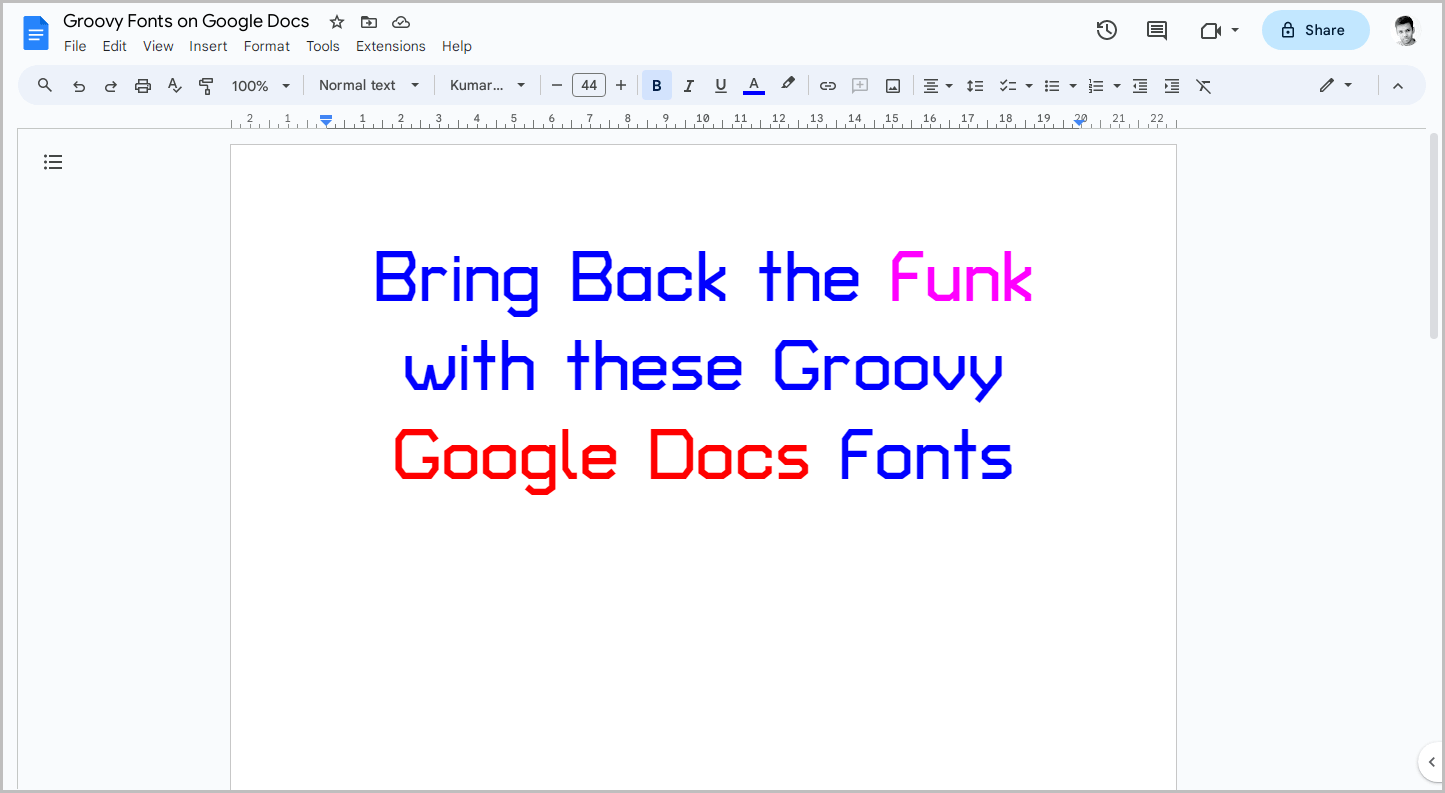The width and height of the screenshot is (1445, 793).
Task: Click the Print icon
Action: point(142,85)
